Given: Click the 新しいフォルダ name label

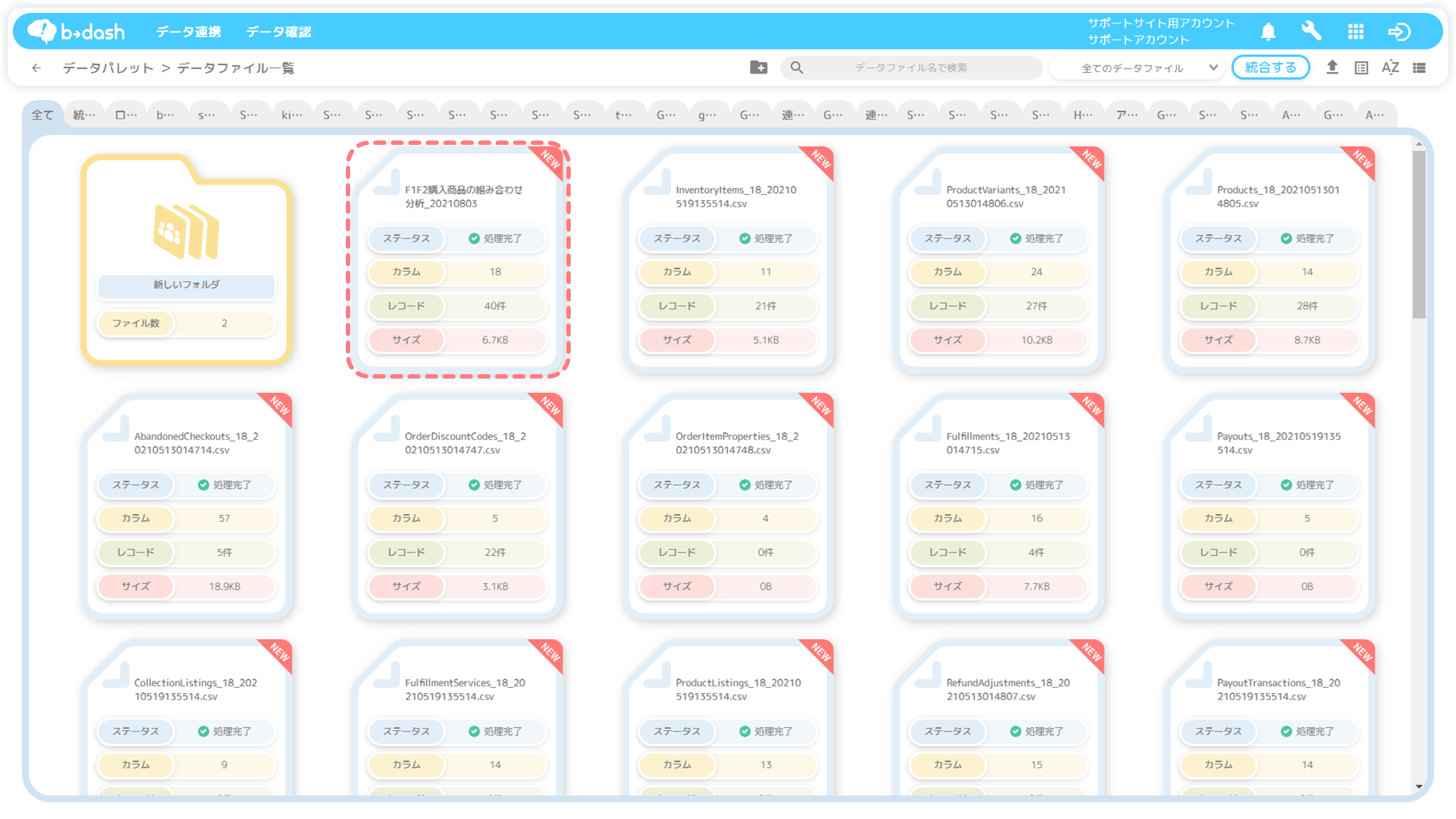Looking at the screenshot, I should 186,285.
